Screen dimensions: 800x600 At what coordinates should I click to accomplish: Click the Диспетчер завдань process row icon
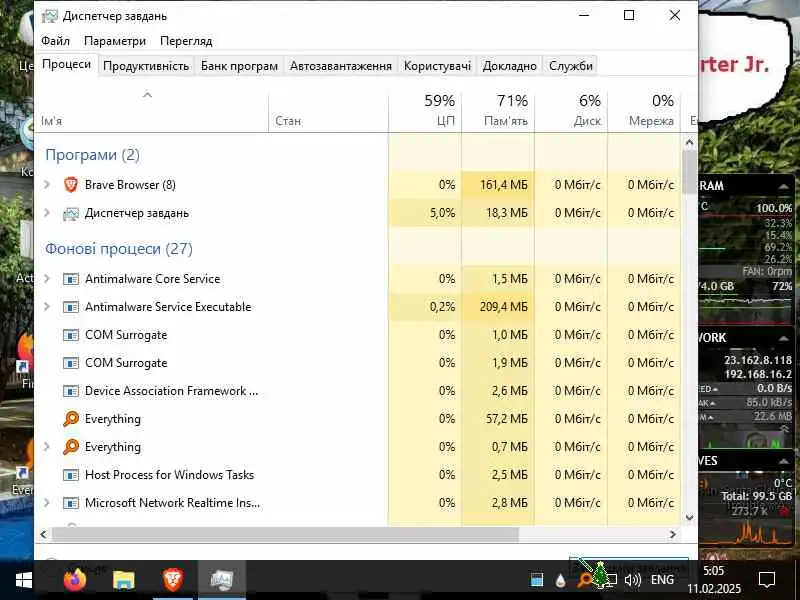tap(71, 213)
